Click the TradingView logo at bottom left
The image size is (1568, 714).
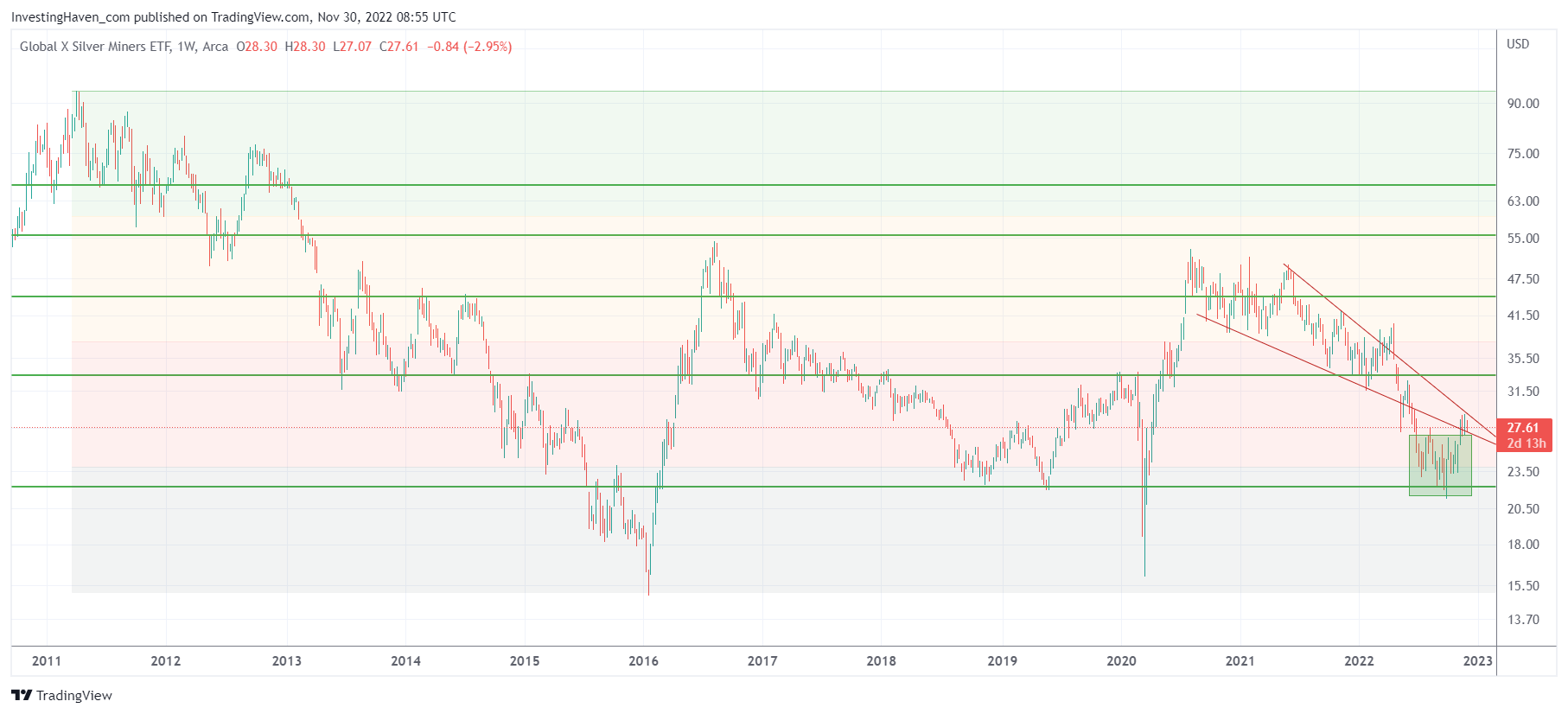coord(61,696)
